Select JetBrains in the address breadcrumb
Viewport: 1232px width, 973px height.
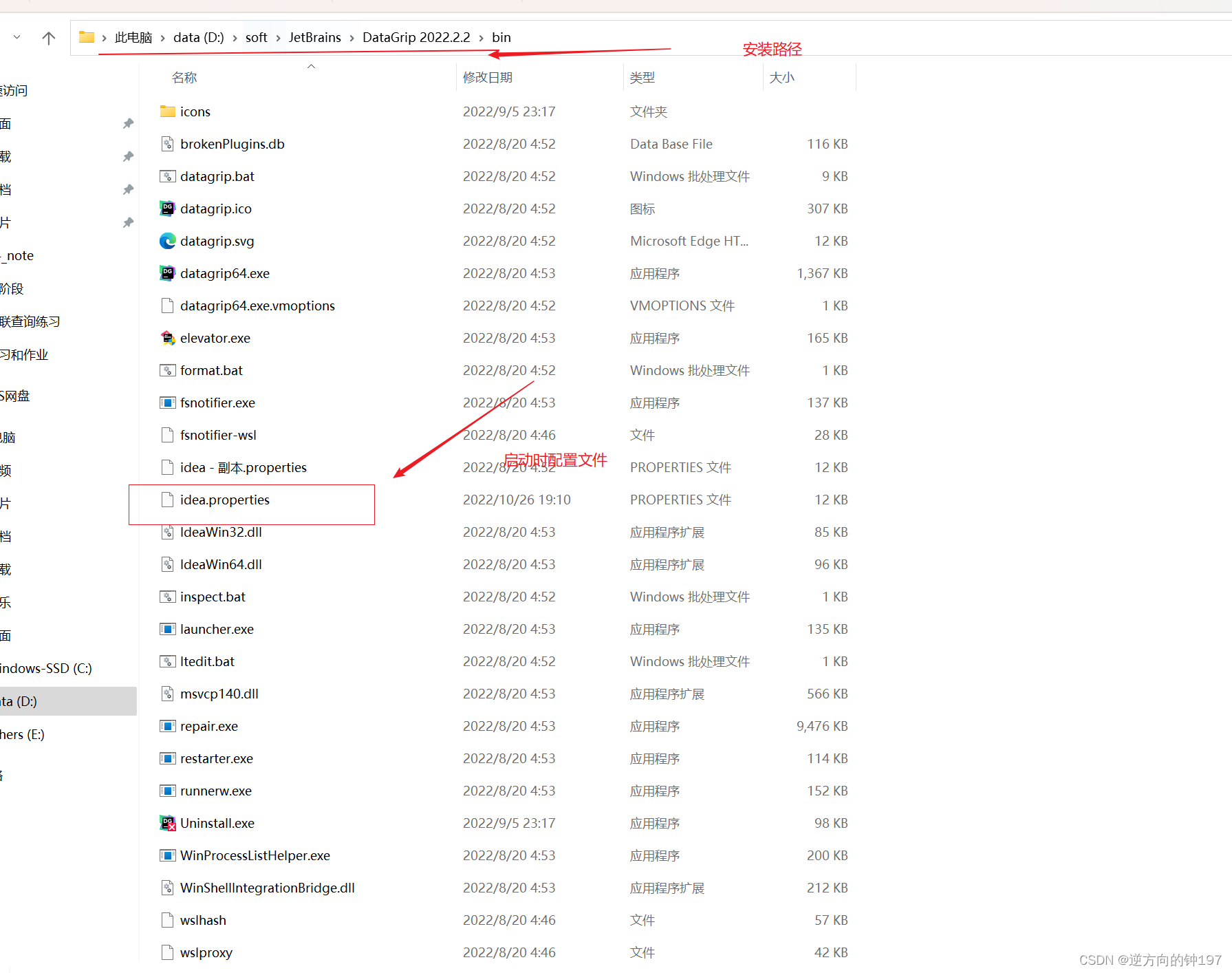(x=314, y=37)
